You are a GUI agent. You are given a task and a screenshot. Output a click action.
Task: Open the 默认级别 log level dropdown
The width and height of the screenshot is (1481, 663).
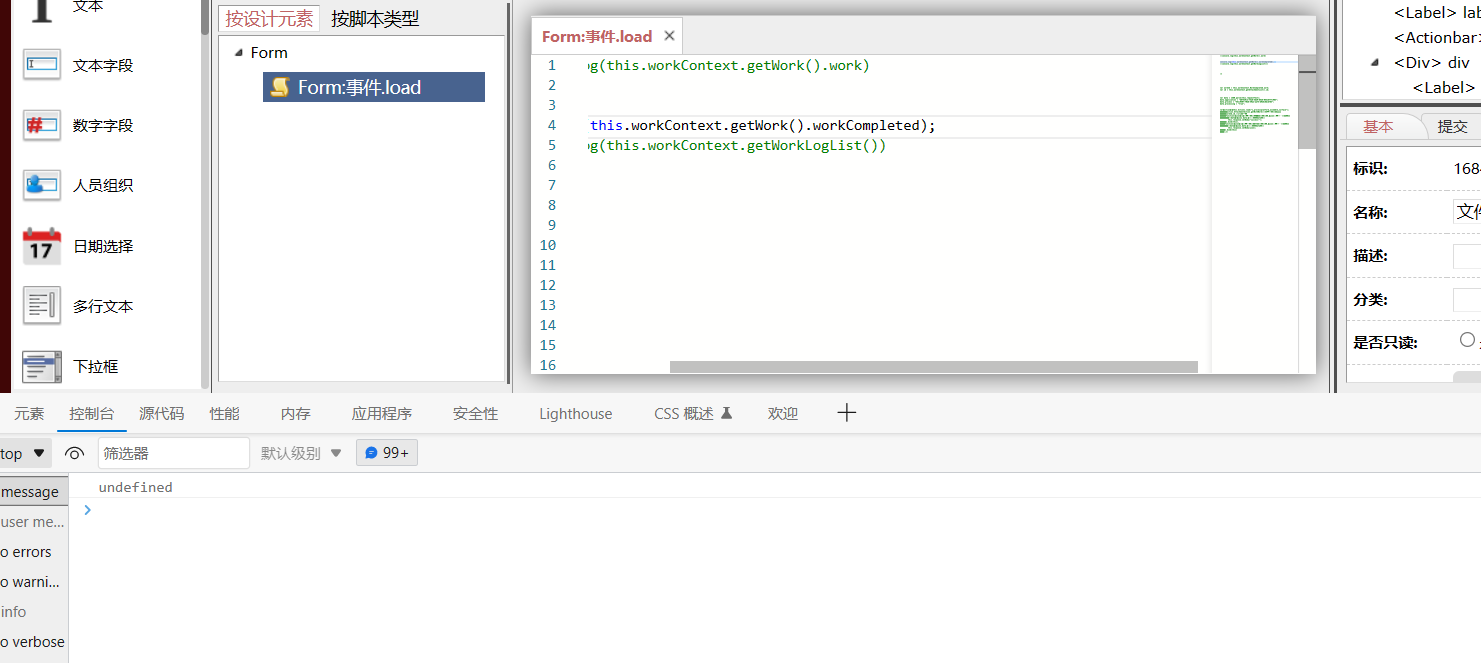coord(301,453)
